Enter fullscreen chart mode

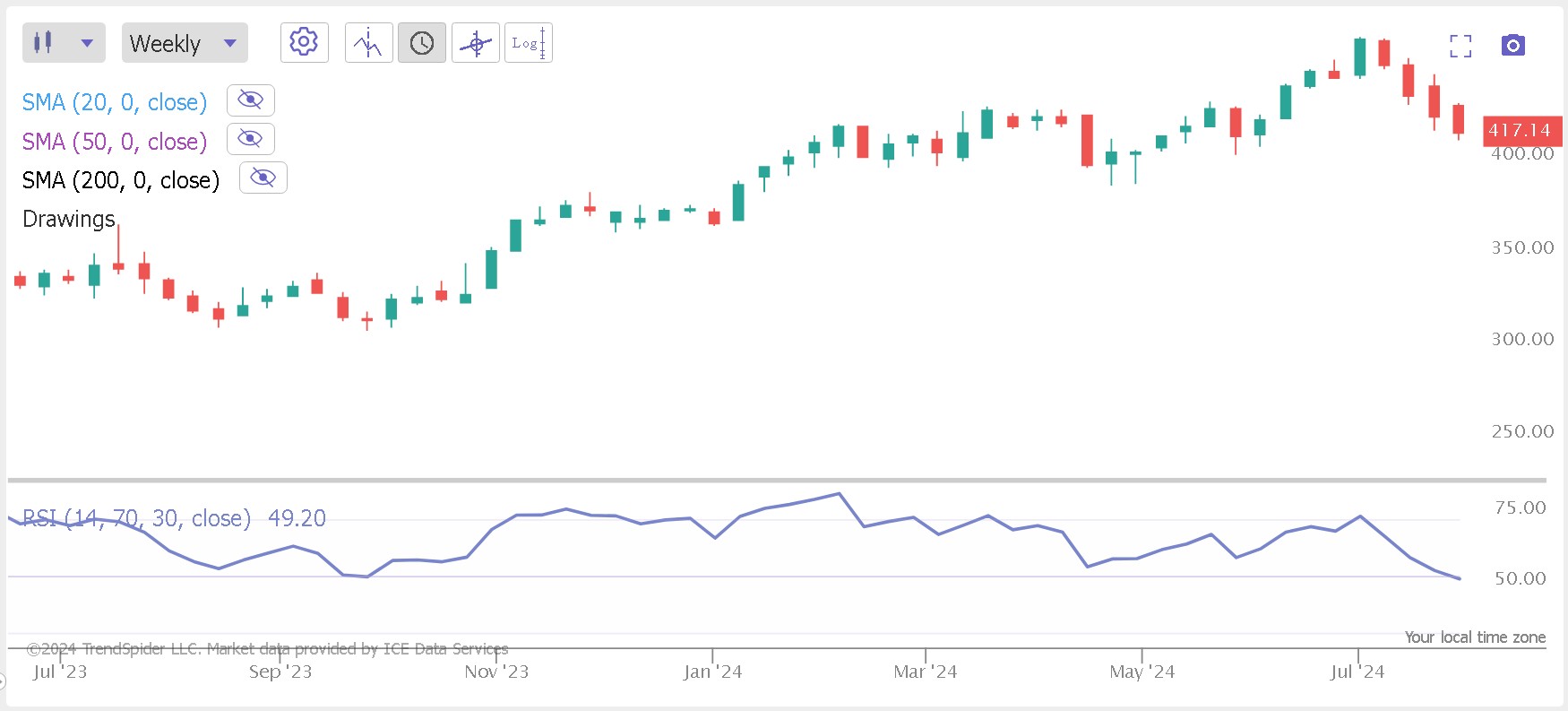(1460, 46)
